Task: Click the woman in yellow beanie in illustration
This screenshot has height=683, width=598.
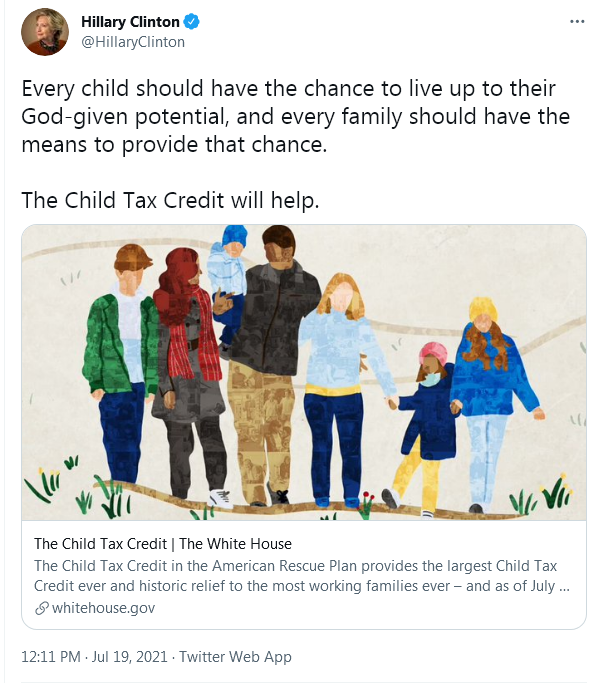Action: 494,403
